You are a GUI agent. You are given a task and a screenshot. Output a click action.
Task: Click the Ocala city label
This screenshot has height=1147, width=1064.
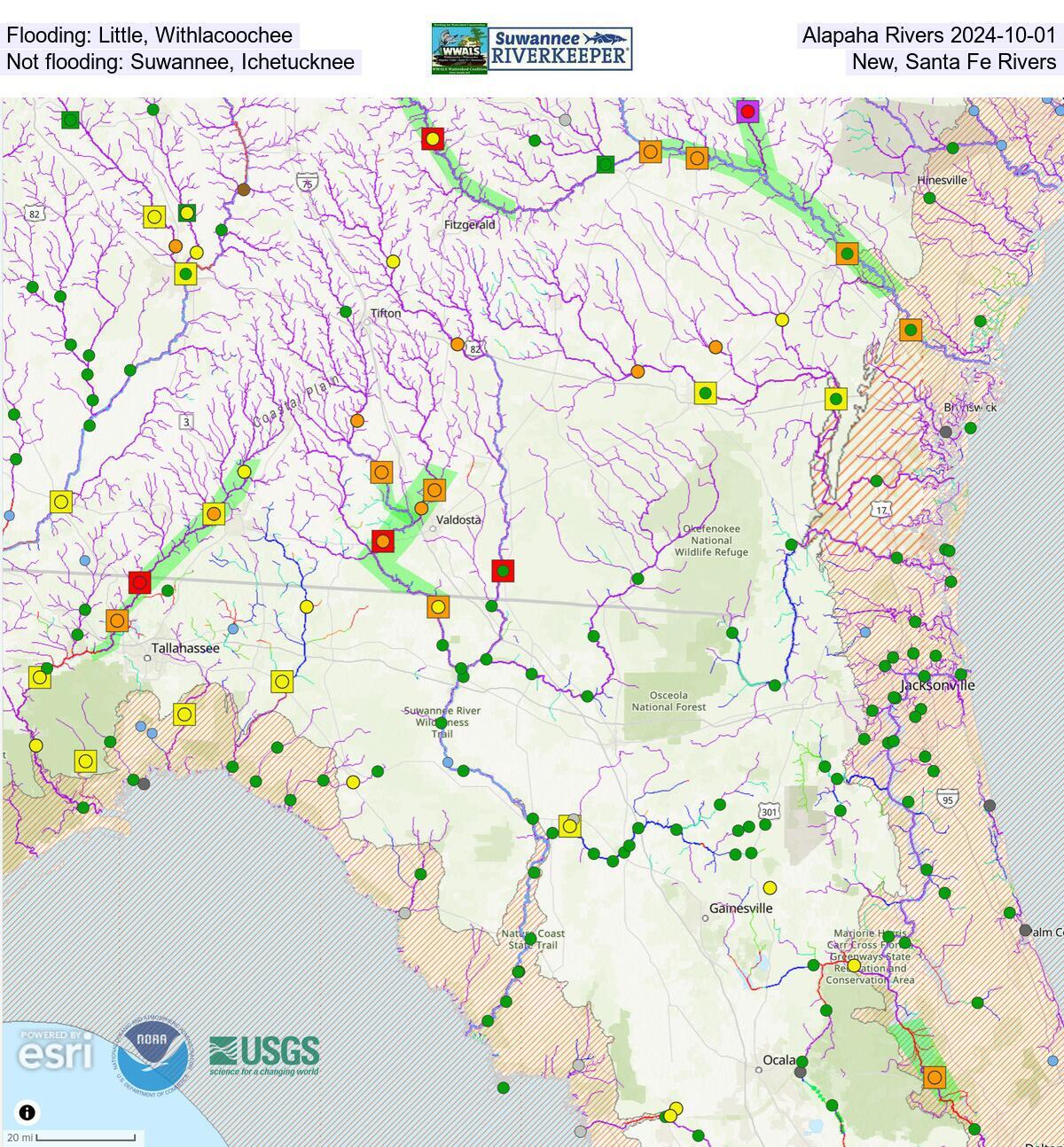[x=779, y=1060]
